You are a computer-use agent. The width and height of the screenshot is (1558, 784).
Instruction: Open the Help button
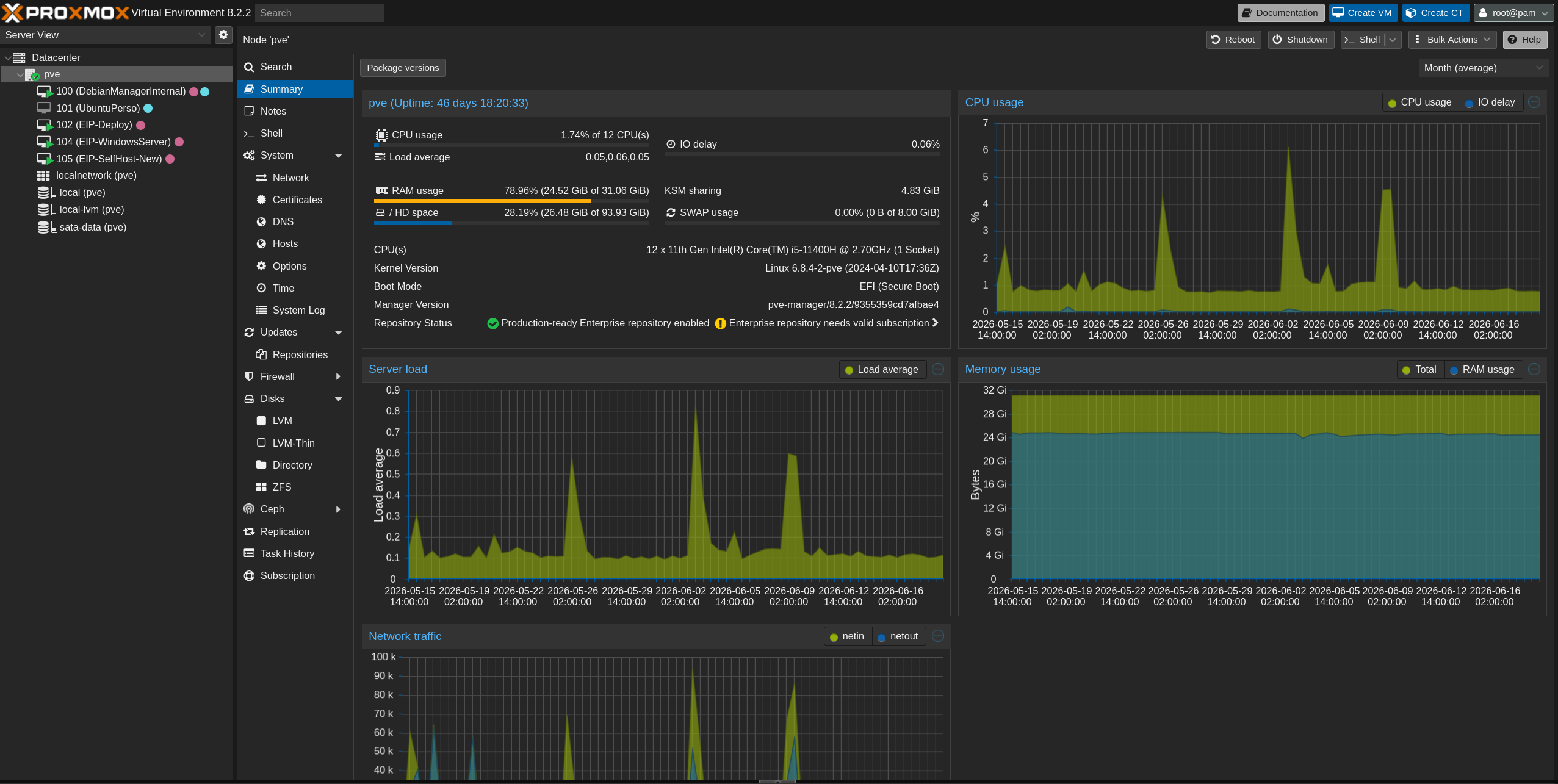pyautogui.click(x=1524, y=40)
